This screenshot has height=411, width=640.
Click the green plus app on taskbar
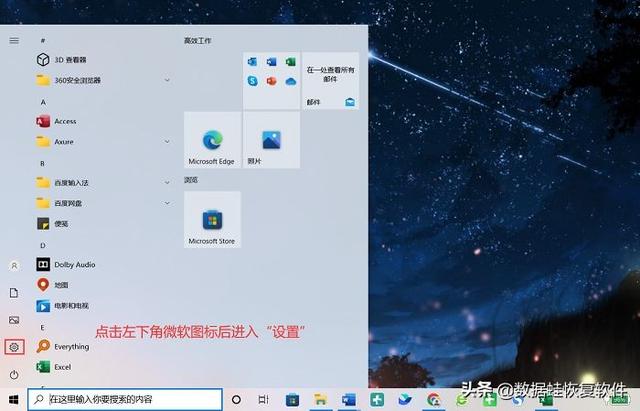coord(377,400)
